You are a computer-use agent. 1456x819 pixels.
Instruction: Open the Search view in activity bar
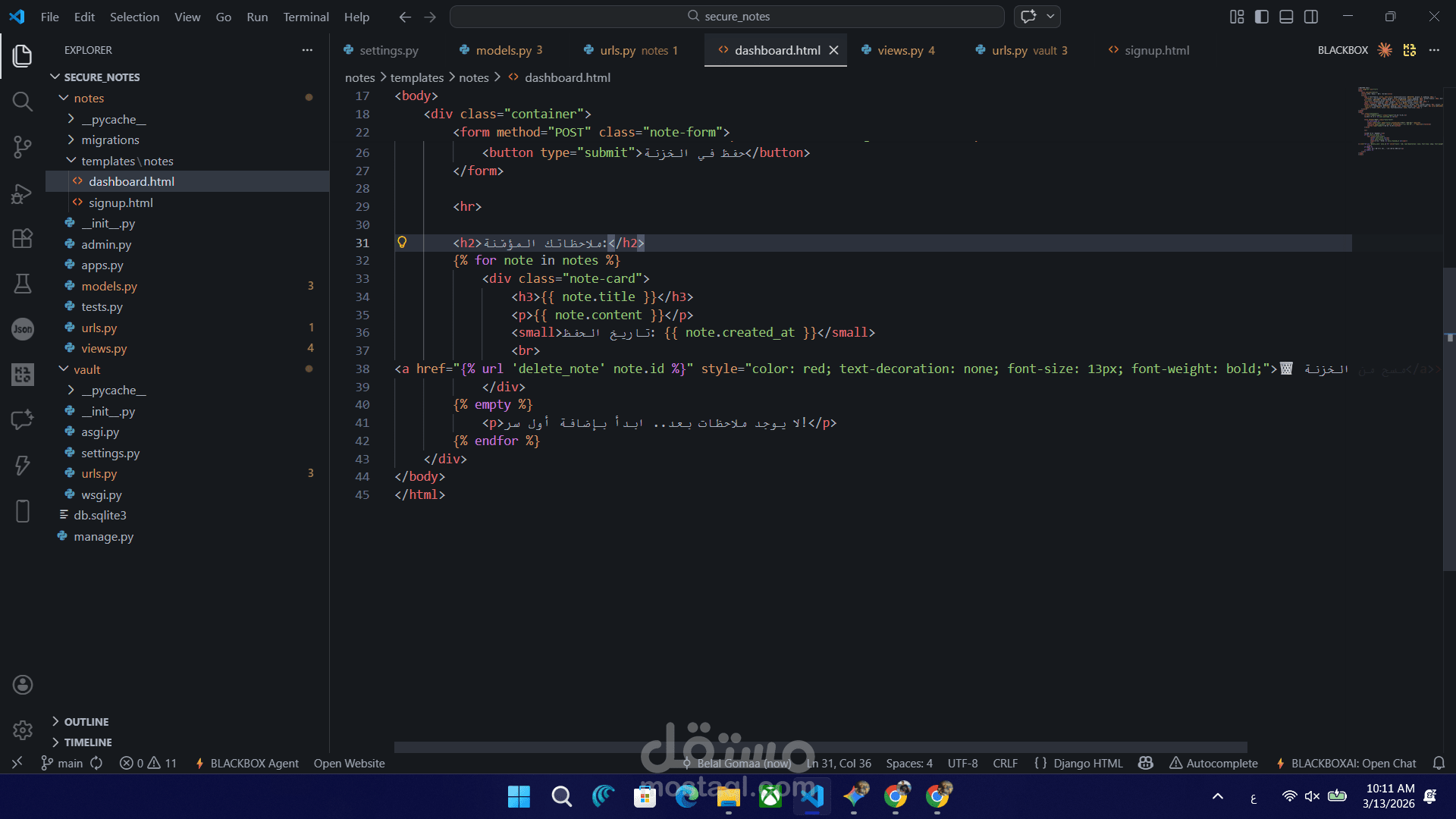22,102
